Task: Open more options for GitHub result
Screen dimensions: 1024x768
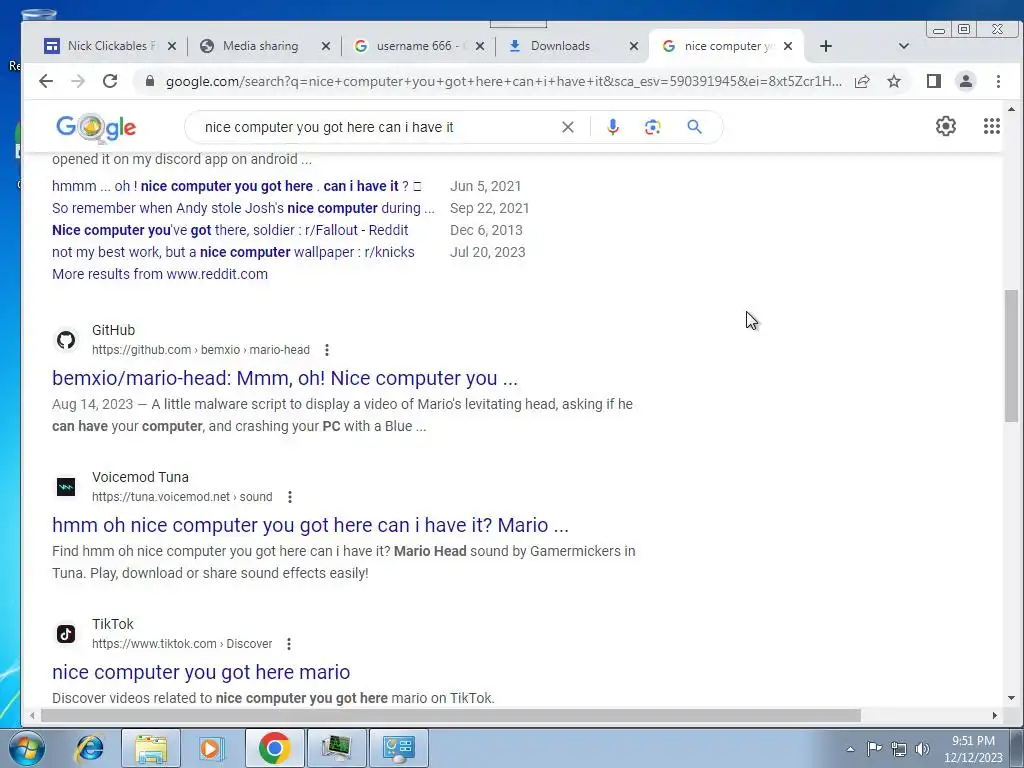Action: (x=327, y=350)
